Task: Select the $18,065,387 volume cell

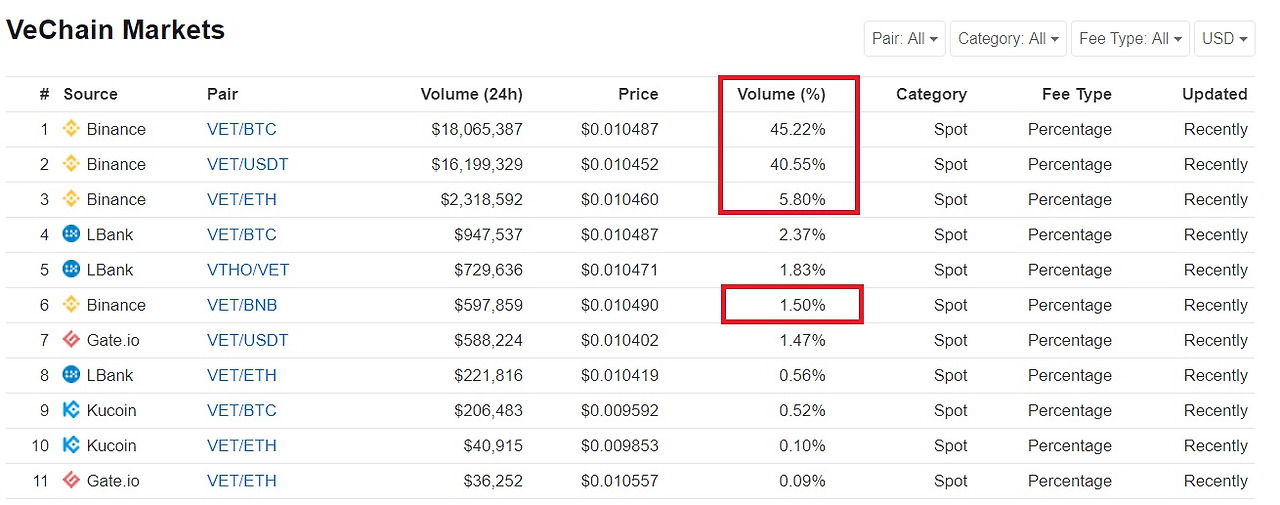Action: (x=477, y=129)
